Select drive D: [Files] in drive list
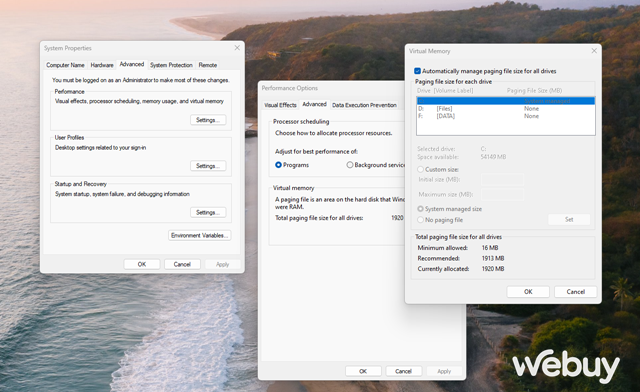 506,109
